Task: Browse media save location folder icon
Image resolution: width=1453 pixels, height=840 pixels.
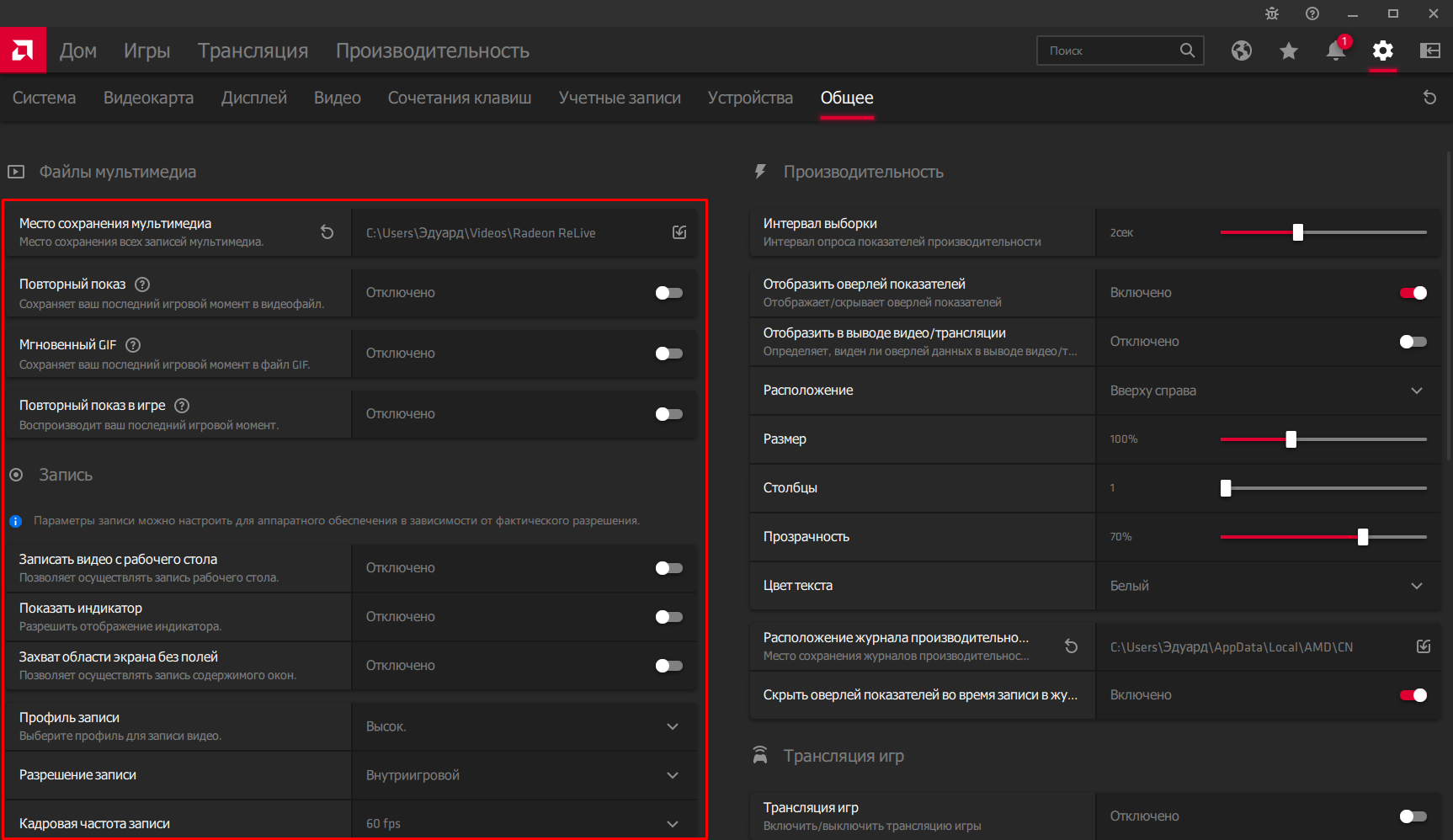Action: pyautogui.click(x=679, y=232)
